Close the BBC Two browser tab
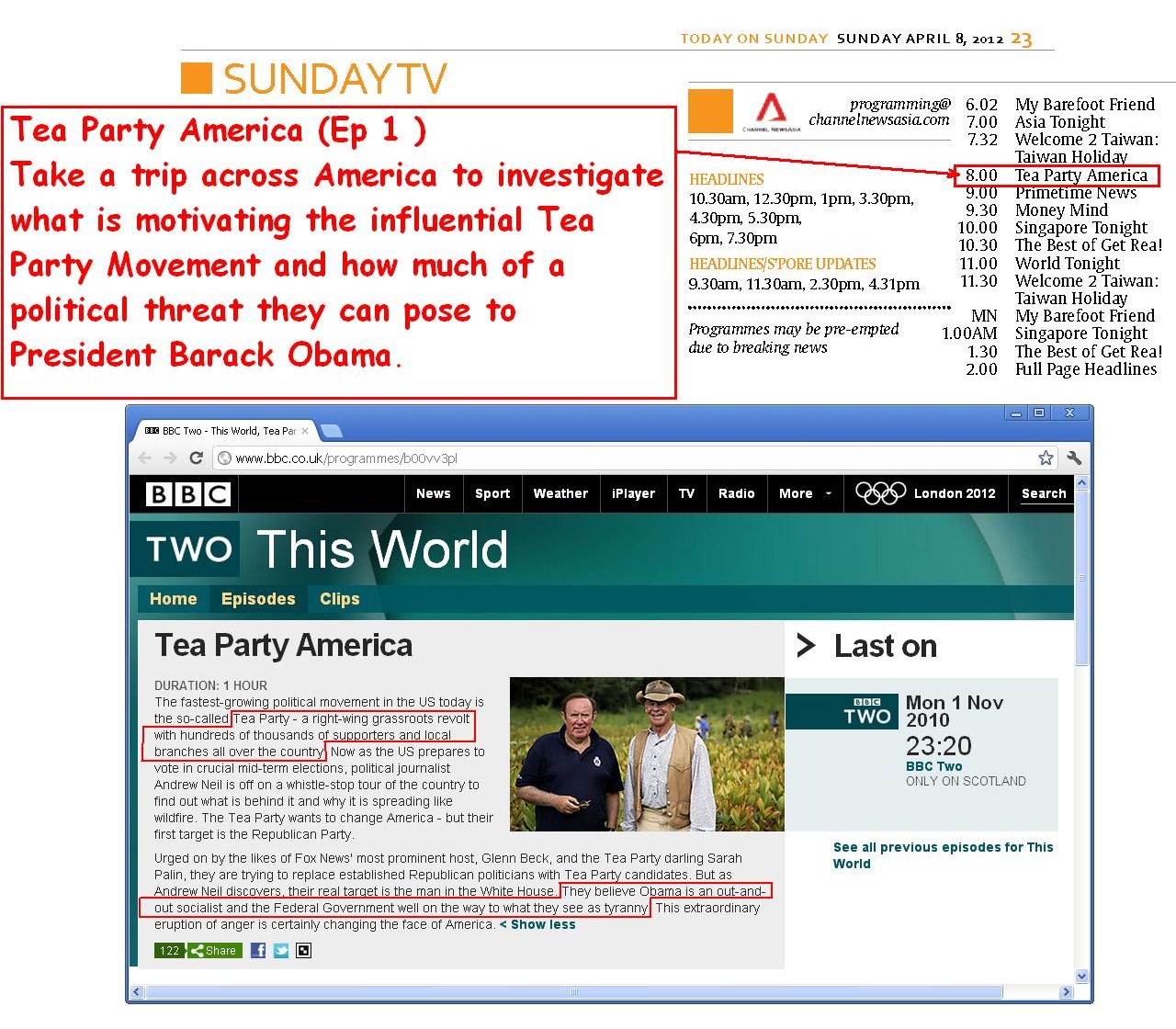 [305, 431]
